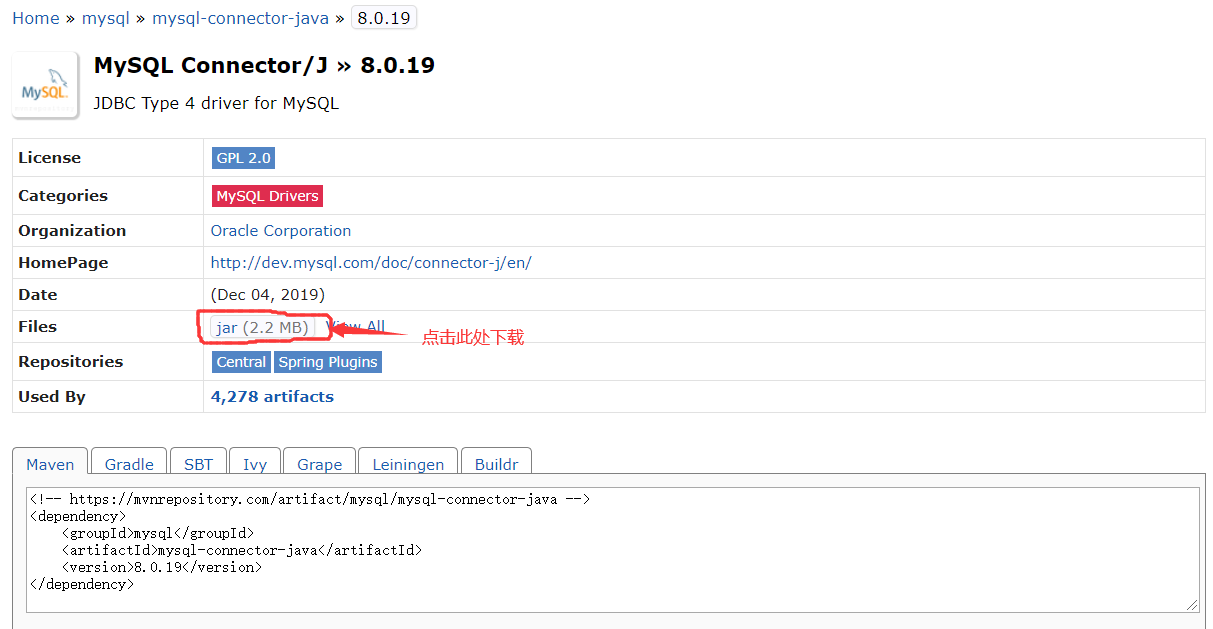1213x629 pixels.
Task: Open the Oracle Corporation organization link
Action: [x=280, y=230]
